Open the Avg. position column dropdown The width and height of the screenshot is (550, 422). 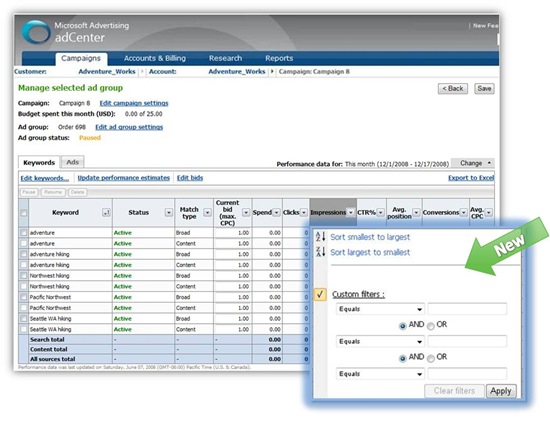tap(416, 213)
